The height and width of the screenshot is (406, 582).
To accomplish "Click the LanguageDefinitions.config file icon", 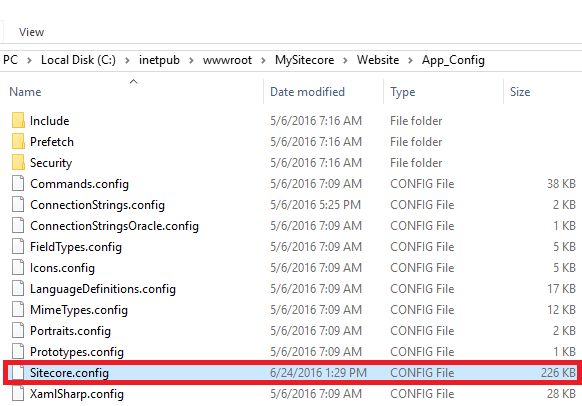I will point(18,288).
